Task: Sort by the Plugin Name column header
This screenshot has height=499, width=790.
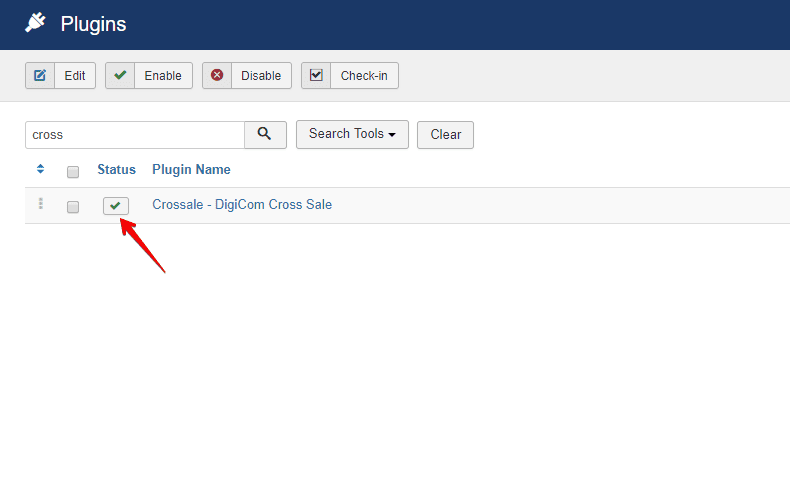Action: (x=191, y=170)
